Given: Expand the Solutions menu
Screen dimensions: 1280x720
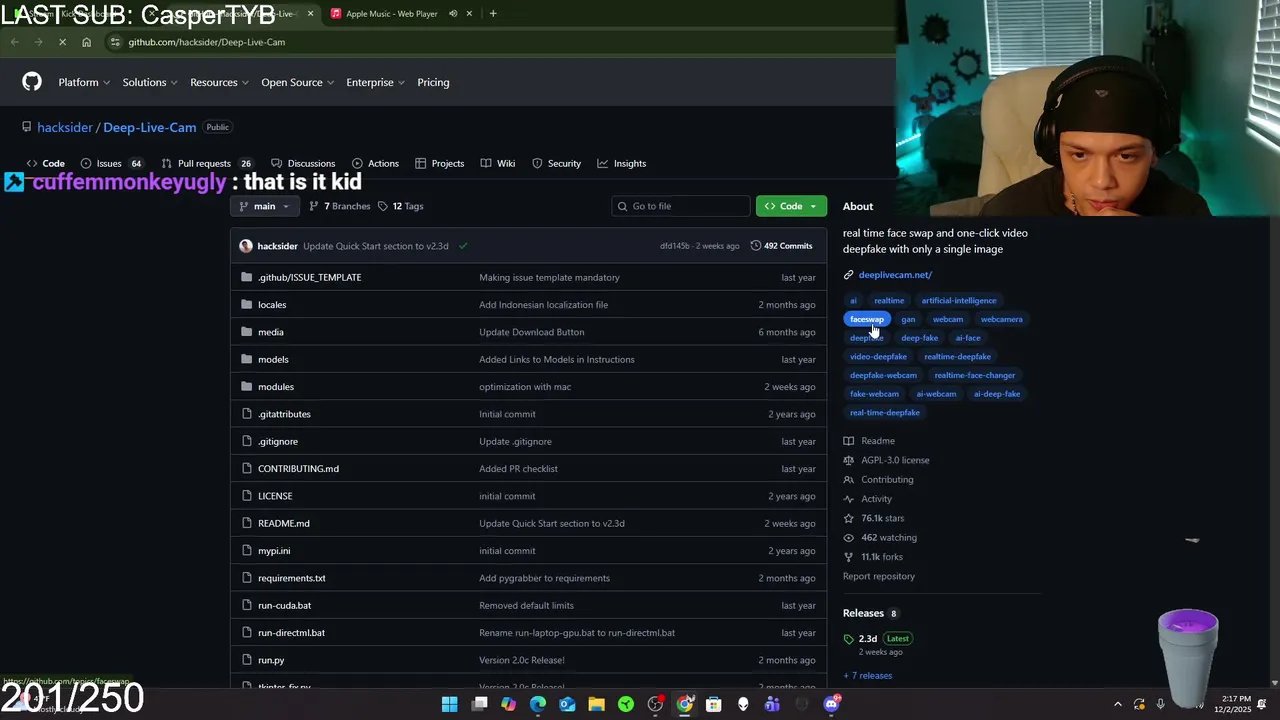Looking at the screenshot, I should (150, 82).
